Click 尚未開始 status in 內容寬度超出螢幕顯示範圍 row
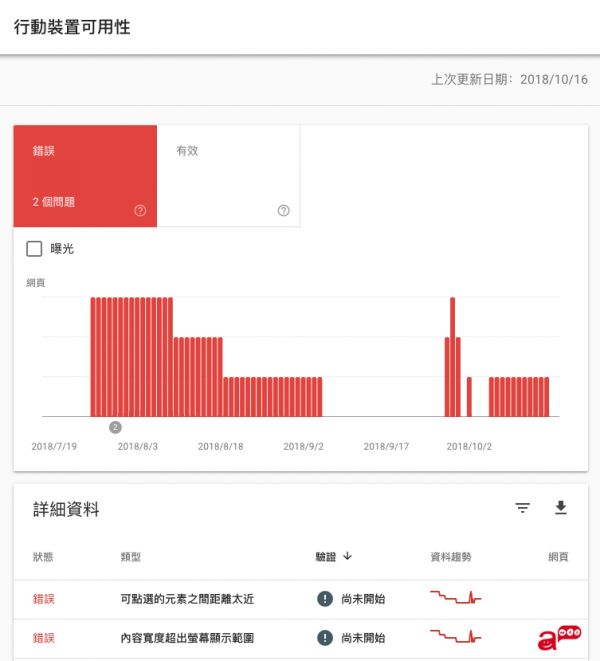Image resolution: width=600 pixels, height=661 pixels. (x=363, y=638)
